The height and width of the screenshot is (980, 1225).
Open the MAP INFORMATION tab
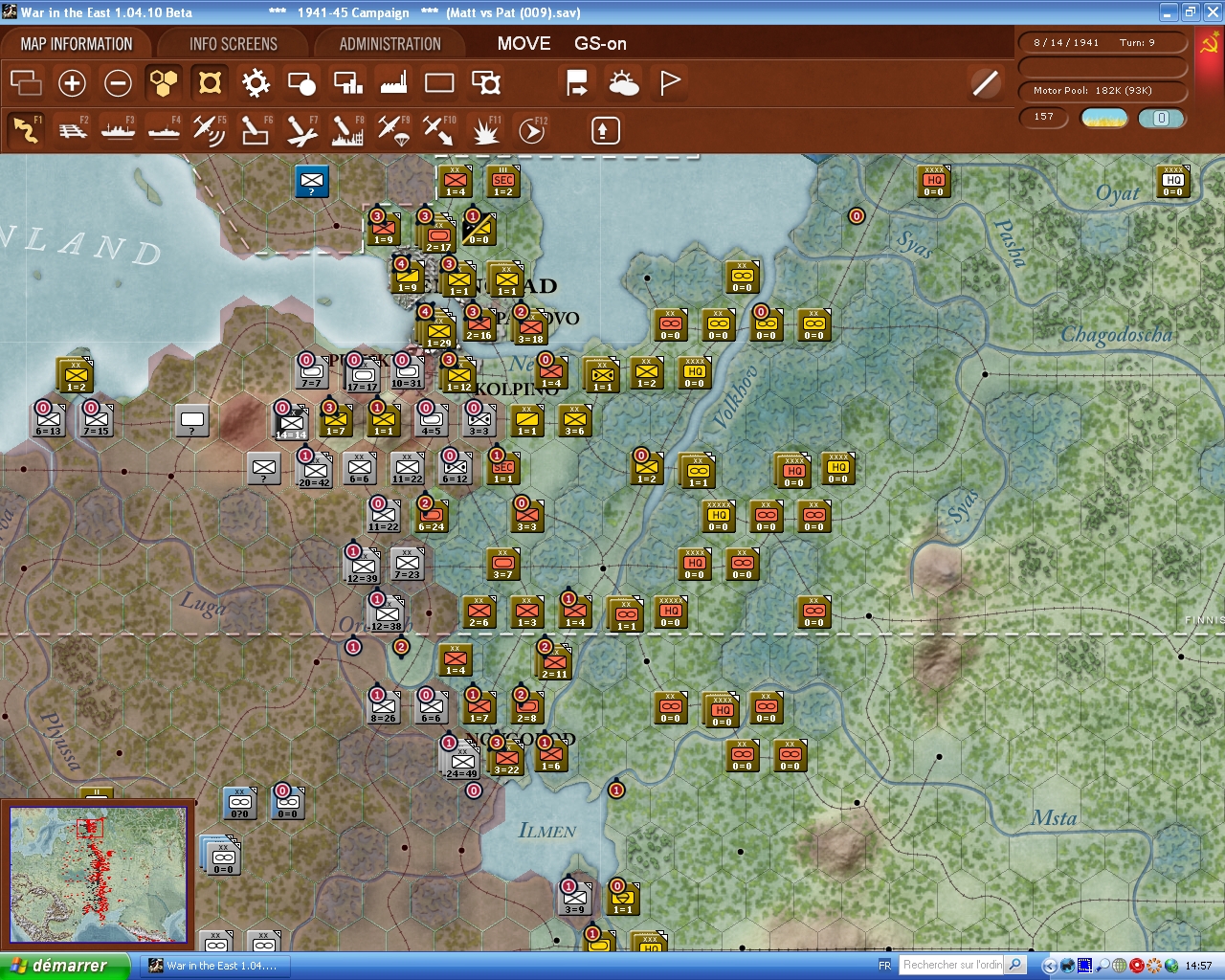[77, 44]
